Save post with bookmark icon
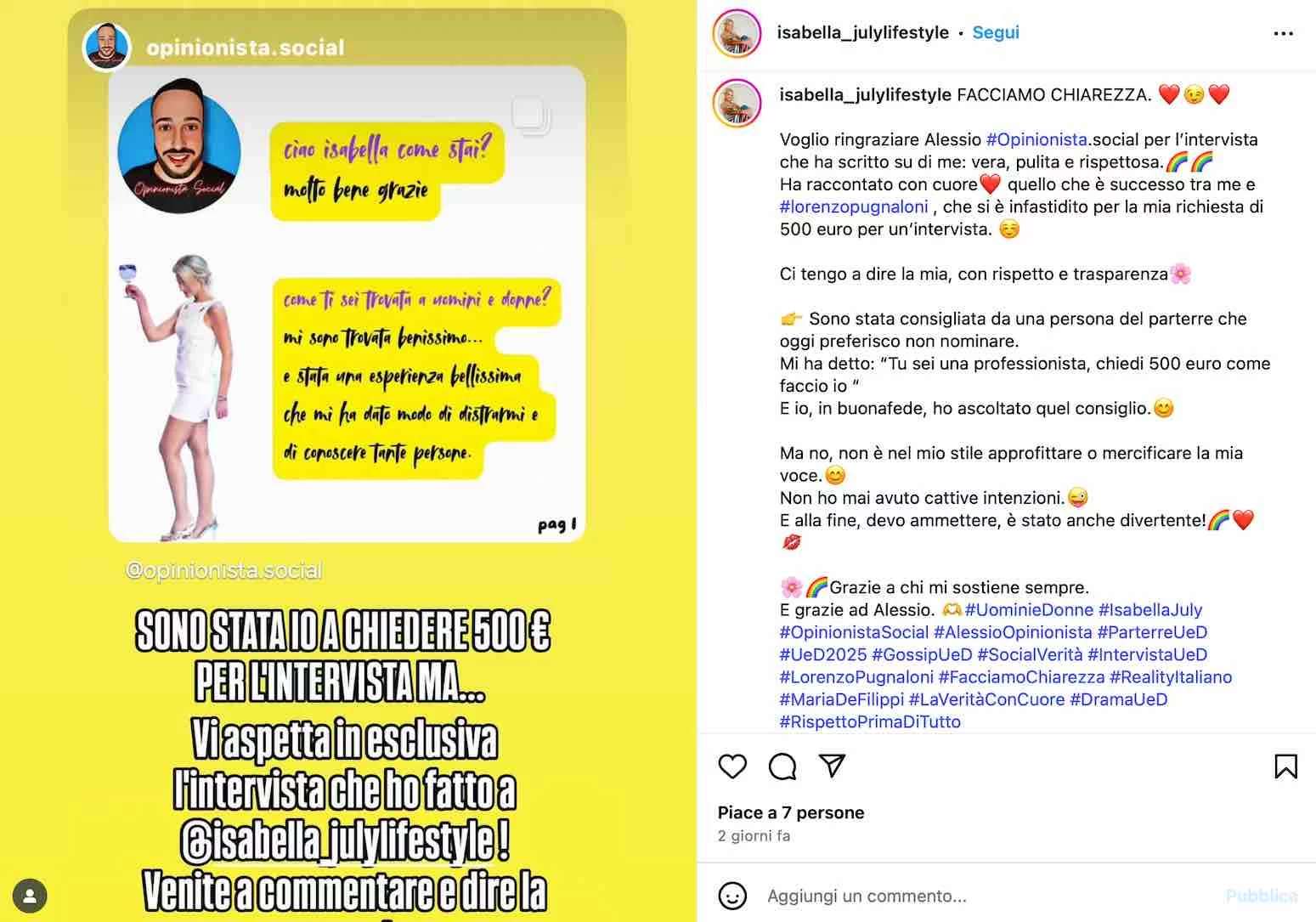 coord(1285,766)
